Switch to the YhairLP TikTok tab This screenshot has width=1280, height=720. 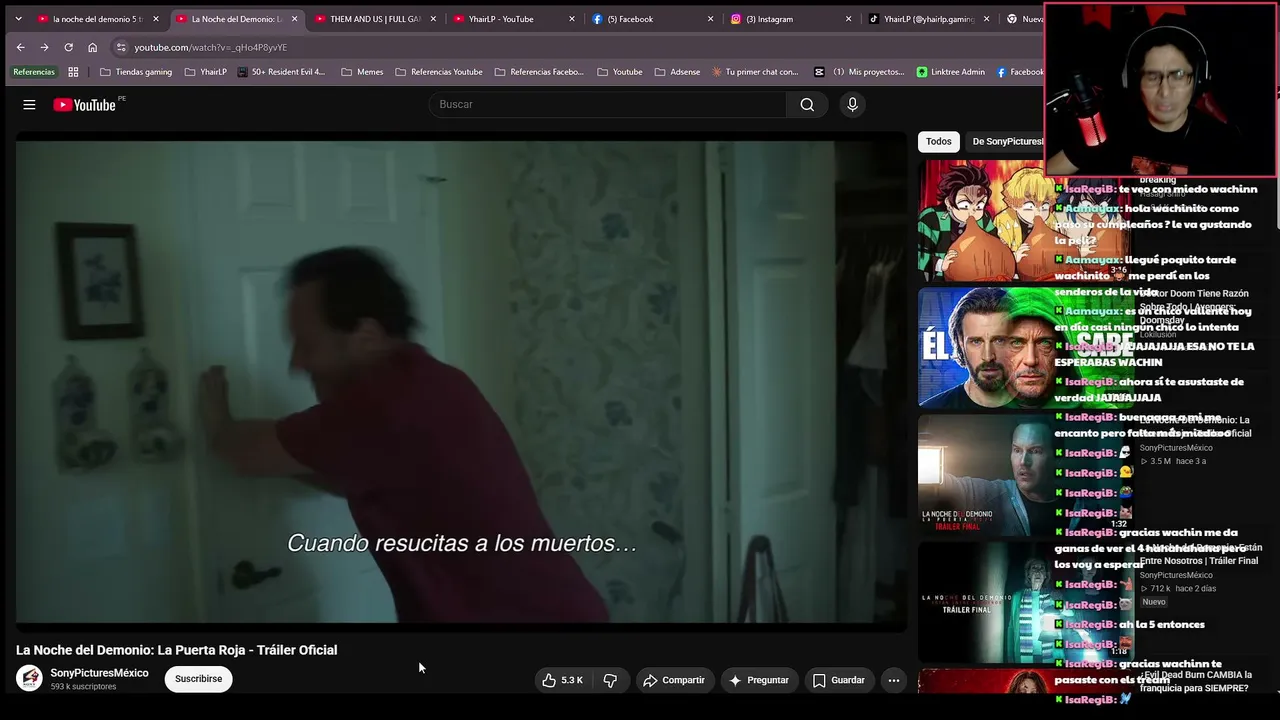pyautogui.click(x=929, y=19)
